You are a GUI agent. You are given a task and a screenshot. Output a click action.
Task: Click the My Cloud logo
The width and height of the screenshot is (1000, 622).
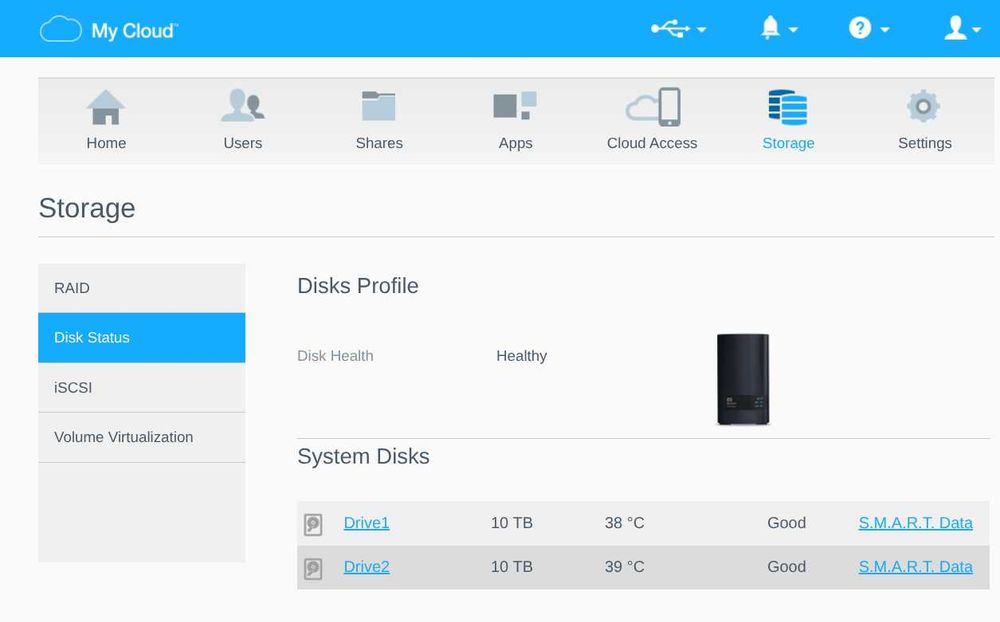[x=109, y=29]
